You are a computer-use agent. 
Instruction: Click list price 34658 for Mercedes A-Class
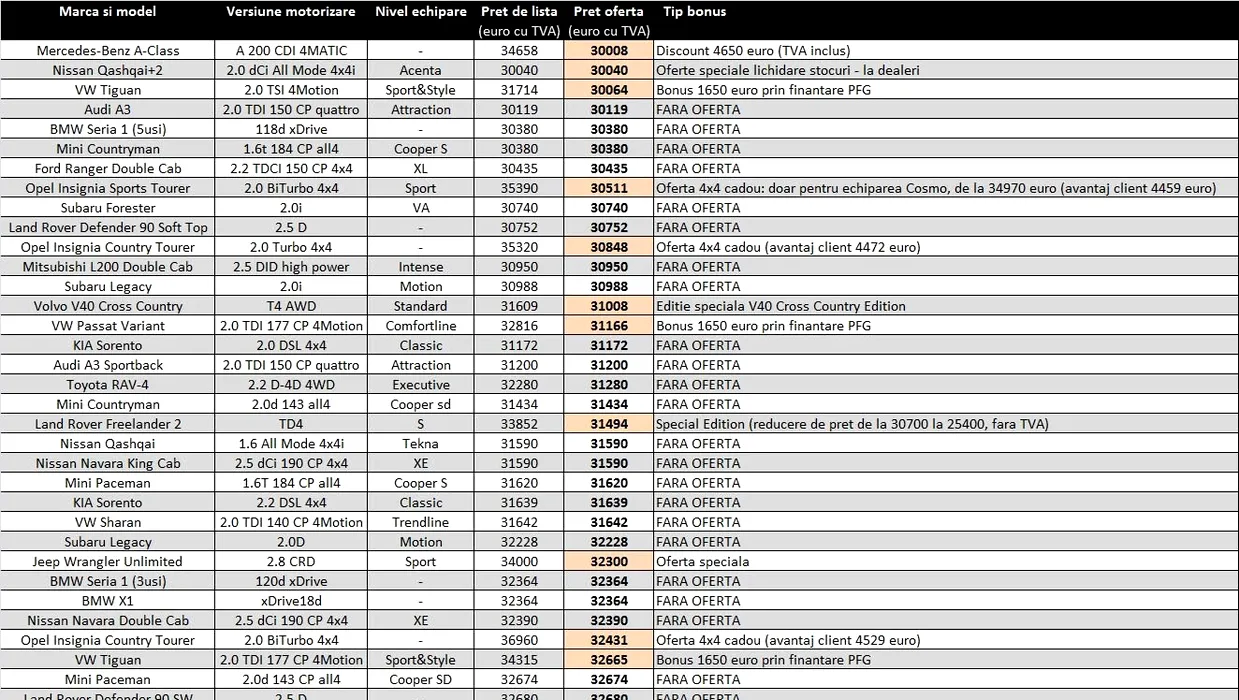point(519,51)
